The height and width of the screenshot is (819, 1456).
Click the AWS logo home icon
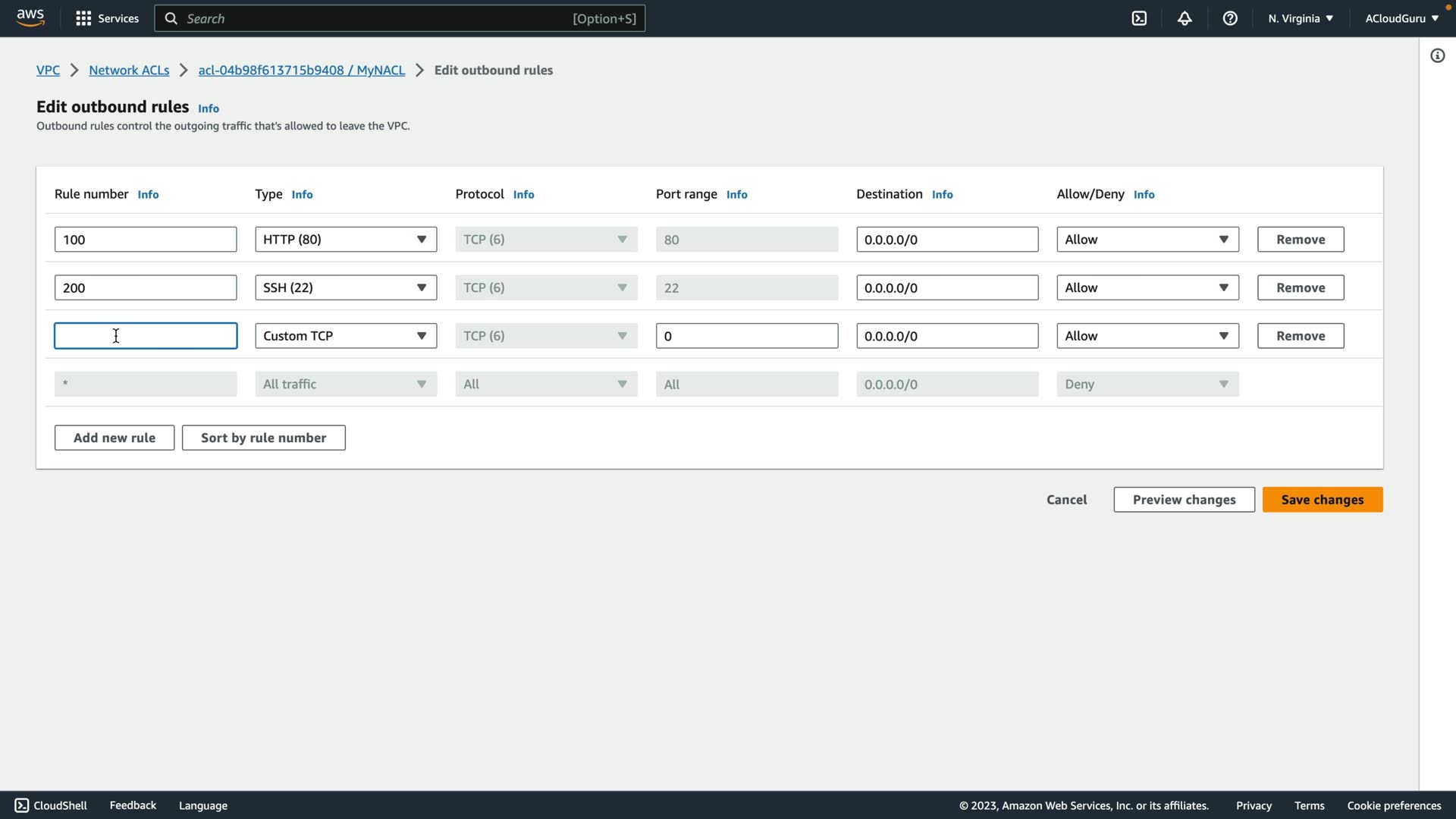(30, 18)
